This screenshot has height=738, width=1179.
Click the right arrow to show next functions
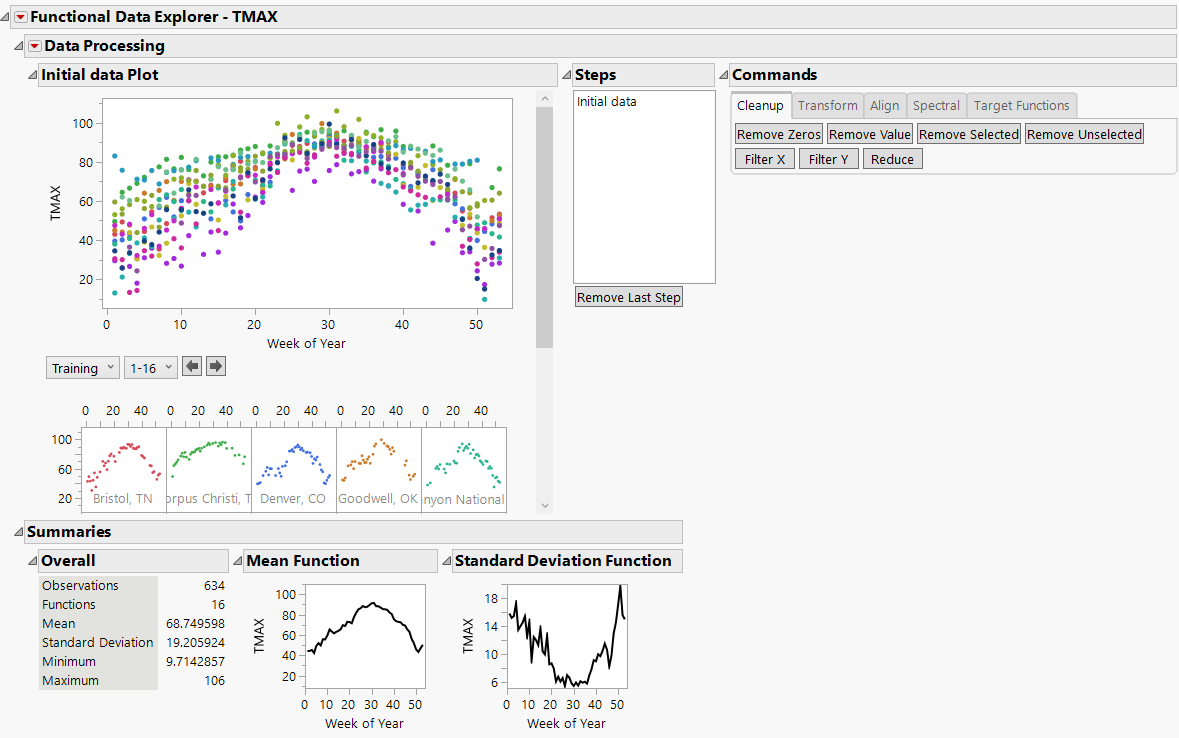point(215,366)
